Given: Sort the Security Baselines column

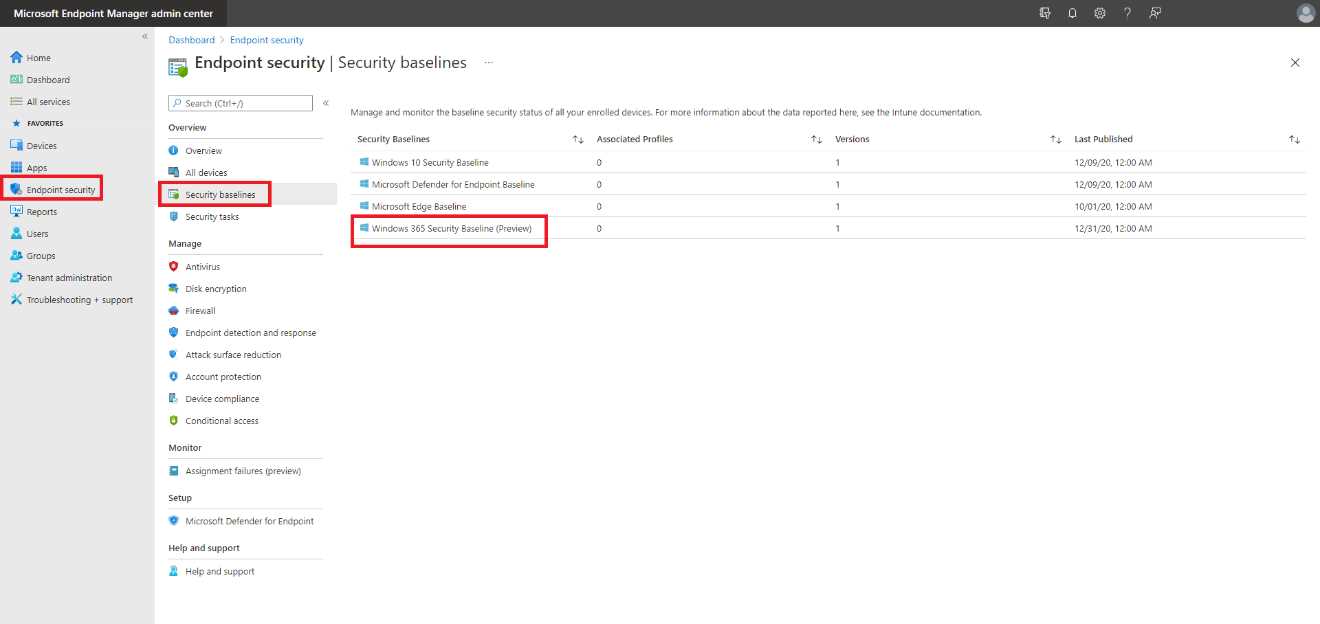Looking at the screenshot, I should [578, 138].
